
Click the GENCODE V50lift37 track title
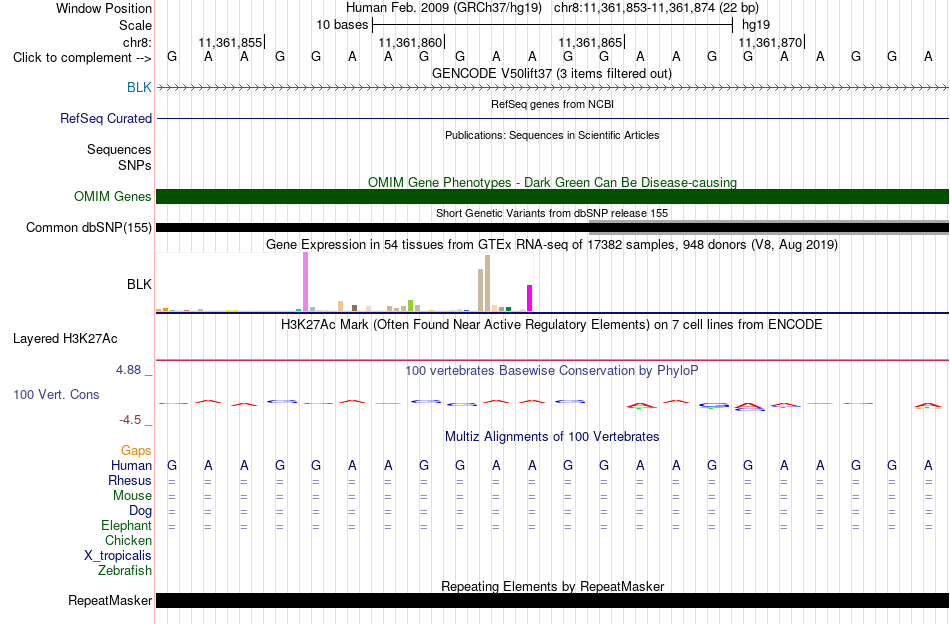click(552, 73)
